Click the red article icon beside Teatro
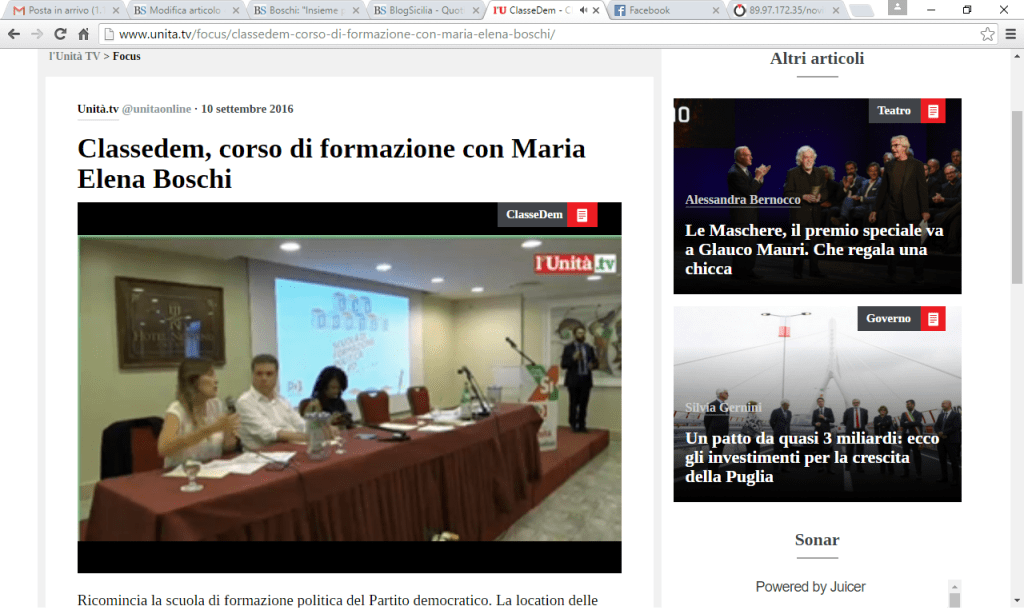Screen dimensions: 1024x614 [933, 111]
